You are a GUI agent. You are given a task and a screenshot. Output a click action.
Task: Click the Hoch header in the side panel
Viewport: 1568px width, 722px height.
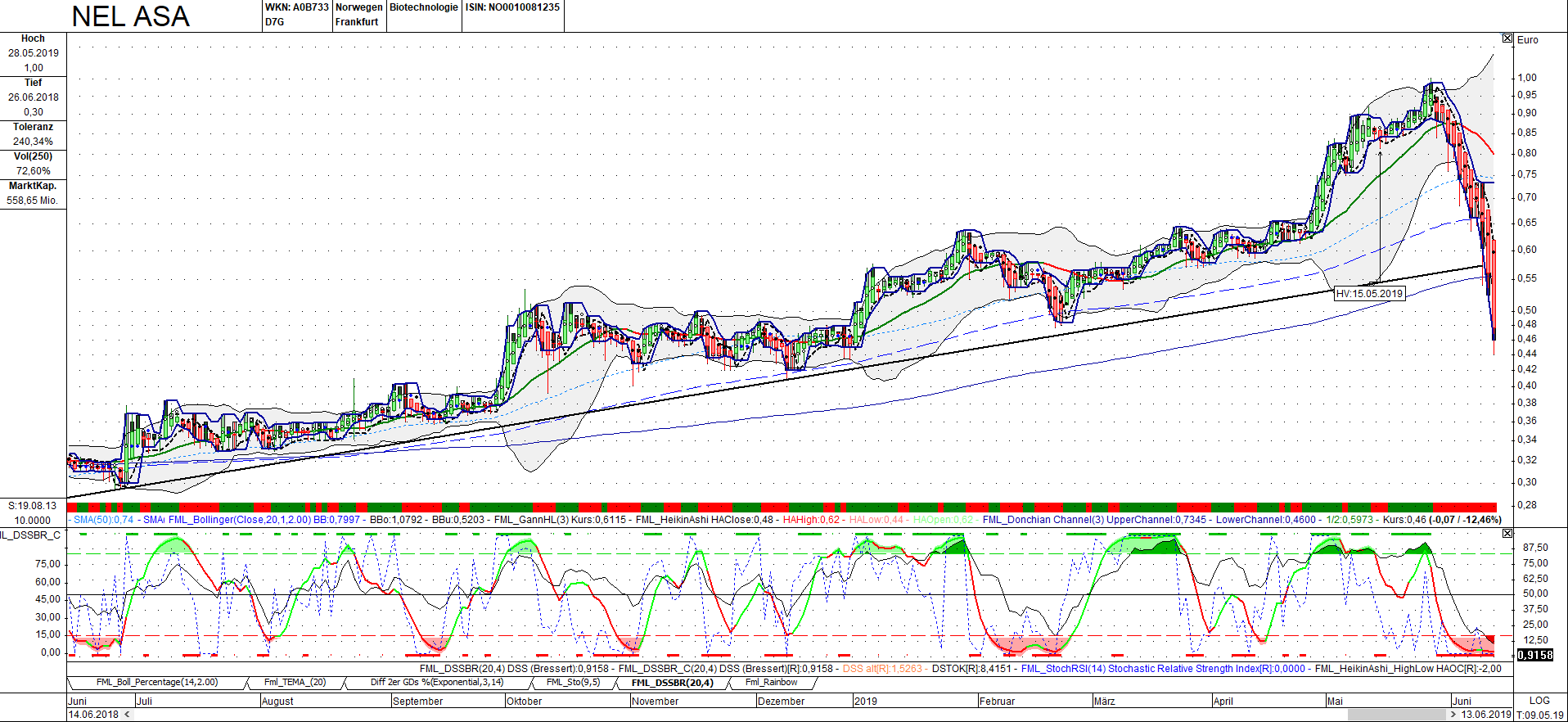[33, 38]
